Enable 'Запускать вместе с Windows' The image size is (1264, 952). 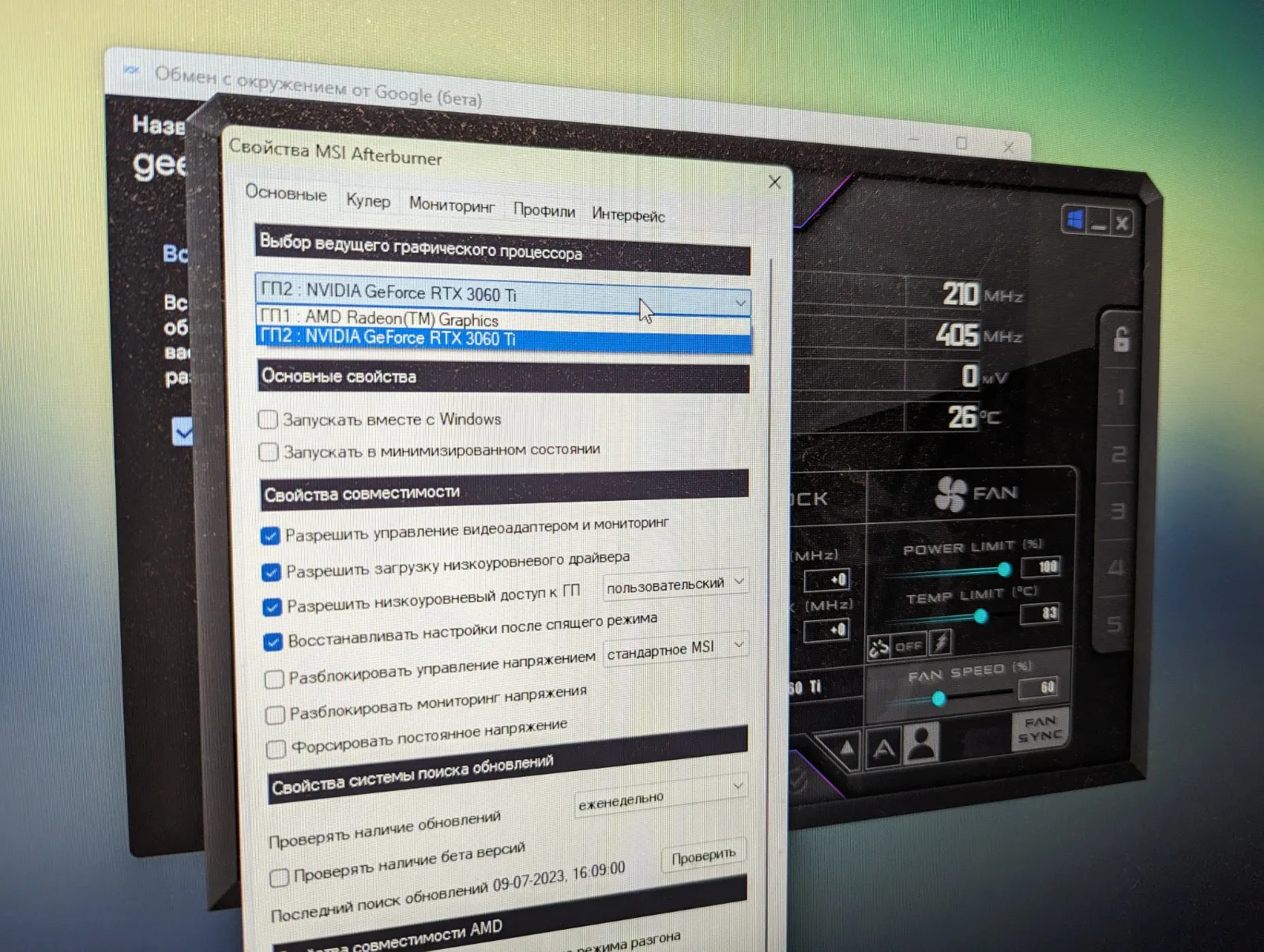pyautogui.click(x=269, y=419)
